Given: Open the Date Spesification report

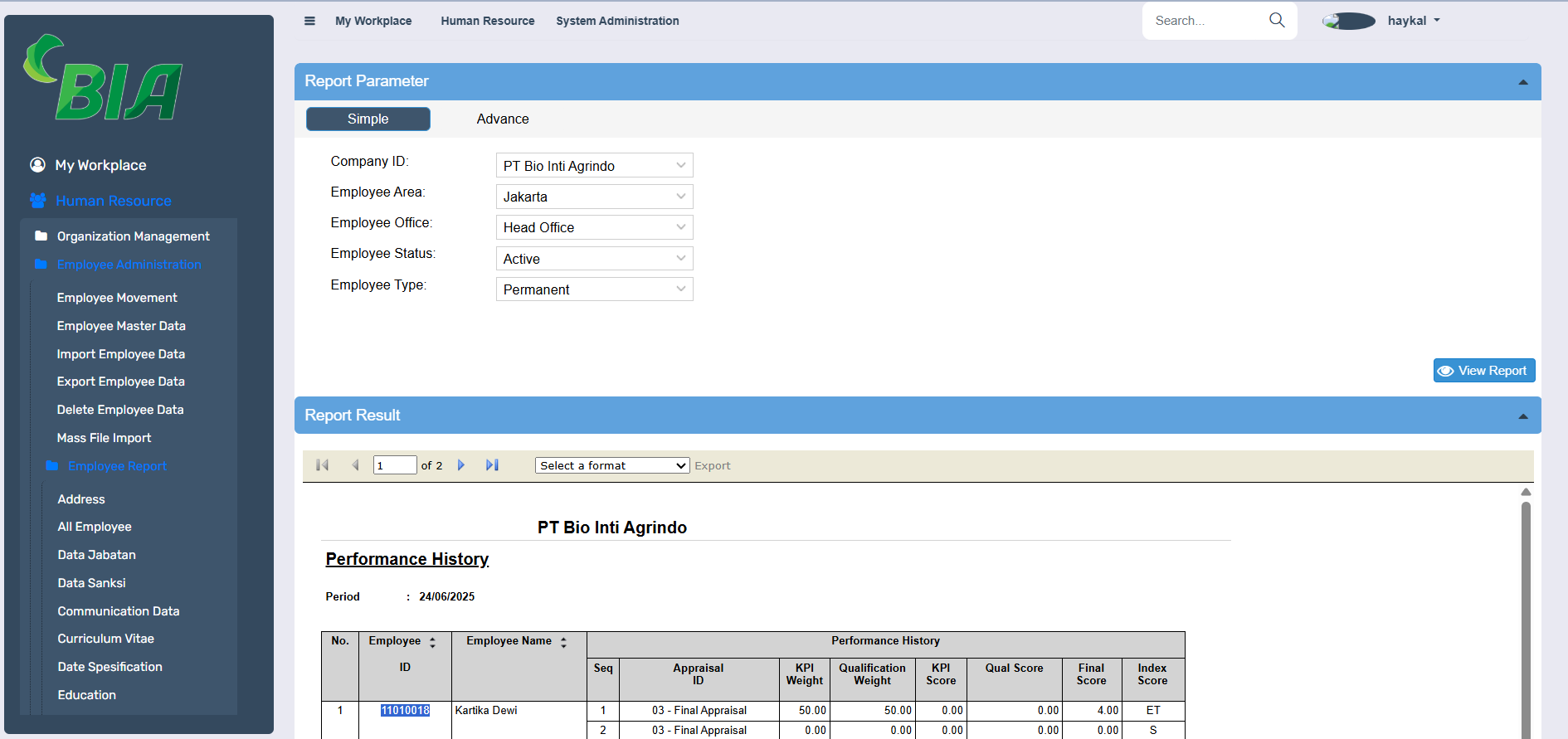Looking at the screenshot, I should [x=110, y=667].
